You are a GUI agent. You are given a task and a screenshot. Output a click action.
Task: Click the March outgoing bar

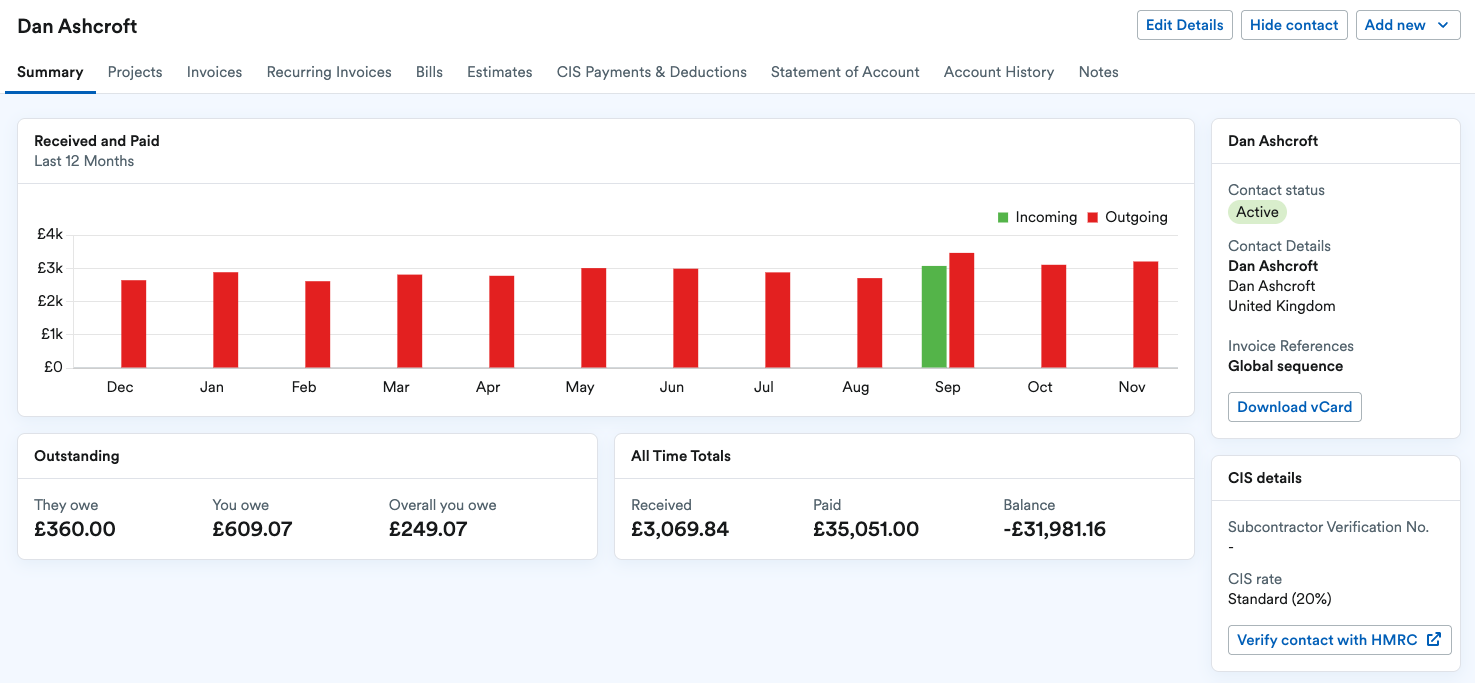click(x=410, y=321)
